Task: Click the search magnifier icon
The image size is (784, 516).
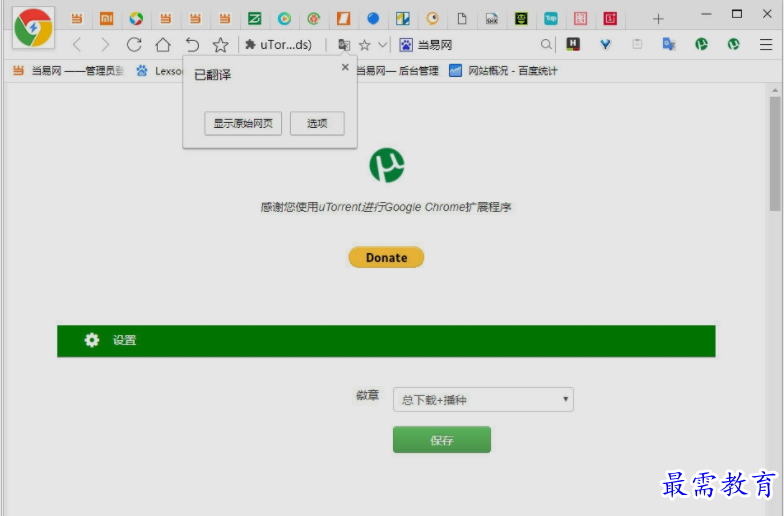Action: 546,45
